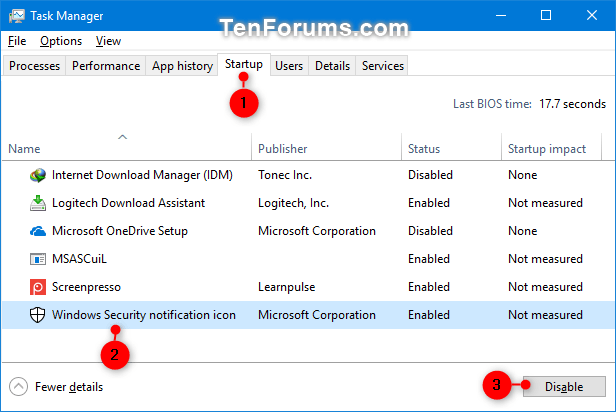Viewport: 616px width, 412px height.
Task: Switch to the Services tab
Action: click(x=383, y=66)
